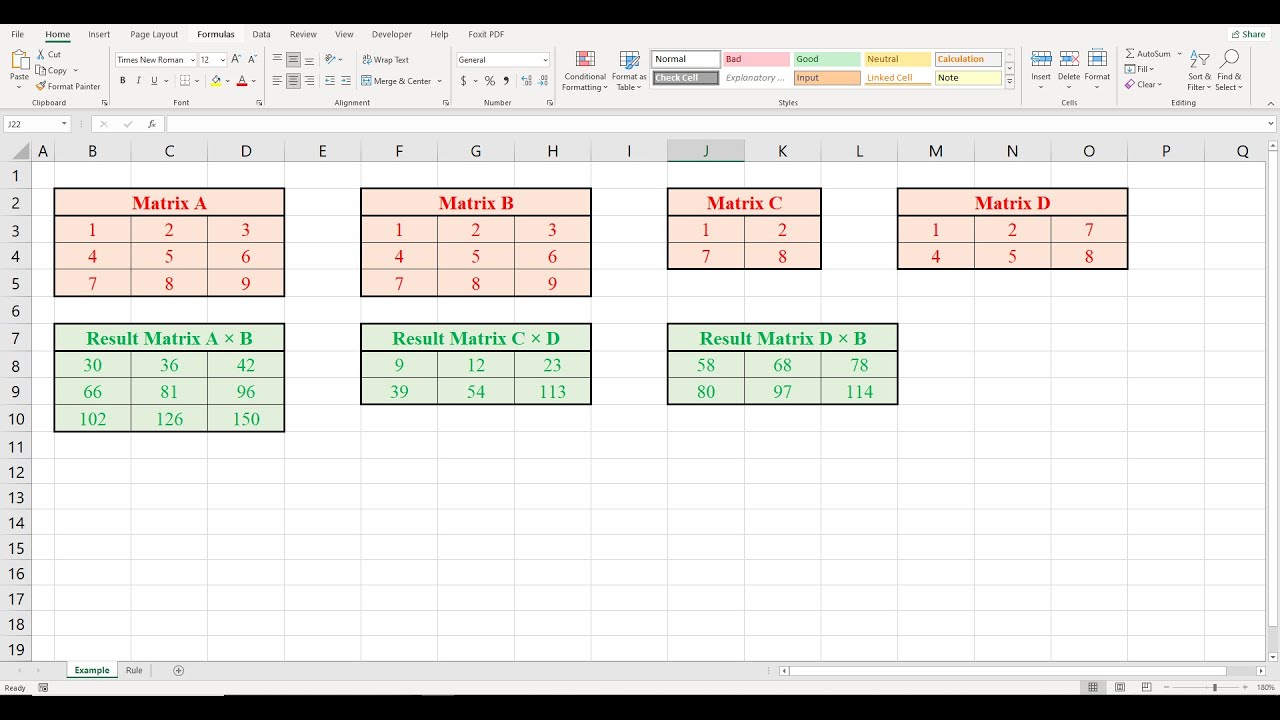
Task: Click the Cut scissors button
Action: pos(49,54)
